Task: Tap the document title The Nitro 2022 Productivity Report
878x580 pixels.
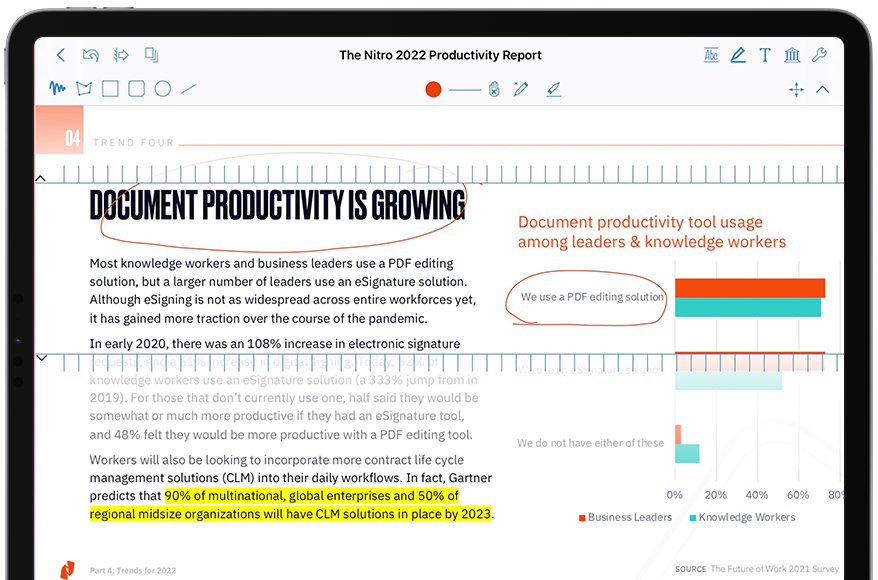Action: click(440, 55)
